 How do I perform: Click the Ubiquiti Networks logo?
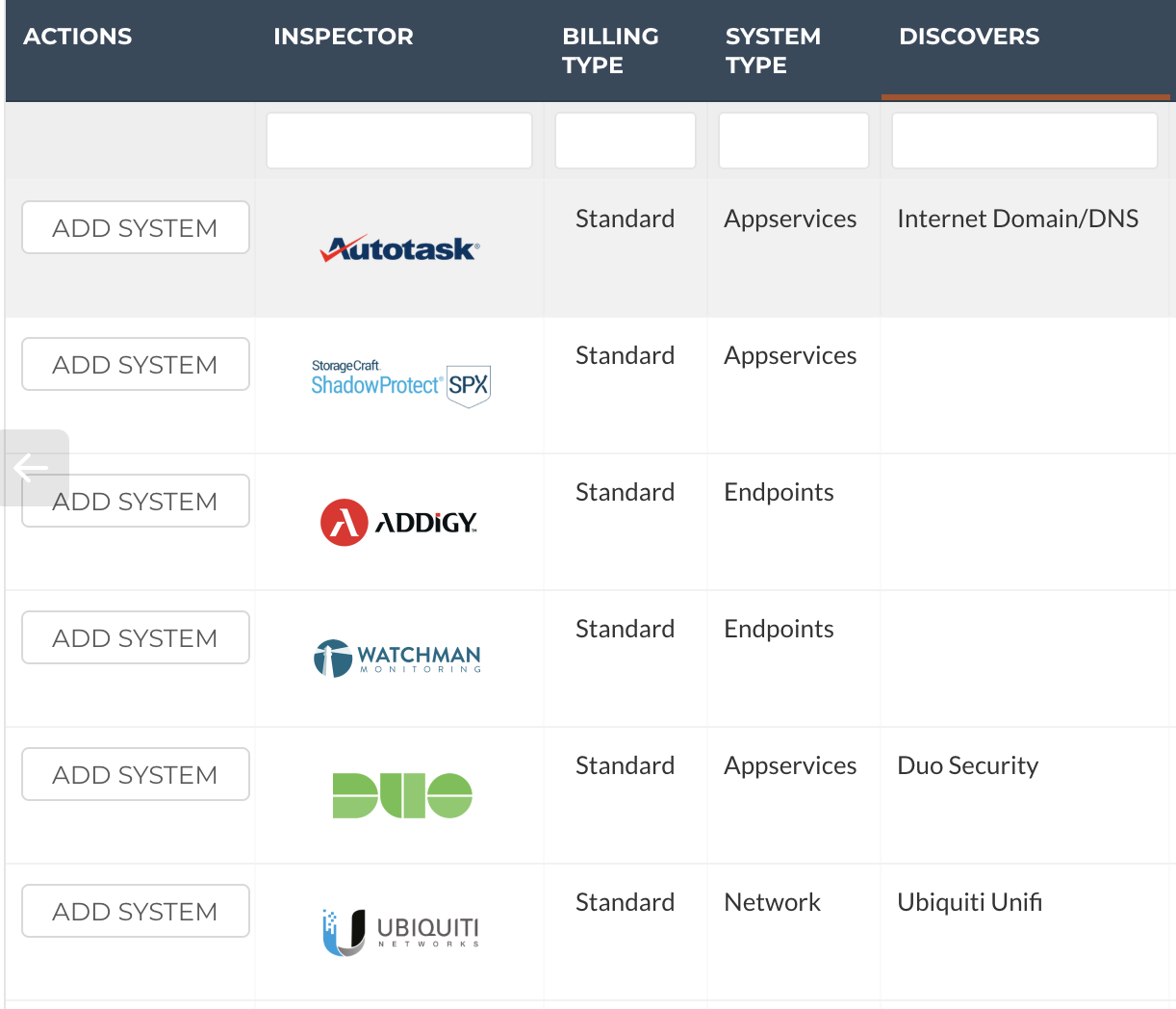coord(400,932)
